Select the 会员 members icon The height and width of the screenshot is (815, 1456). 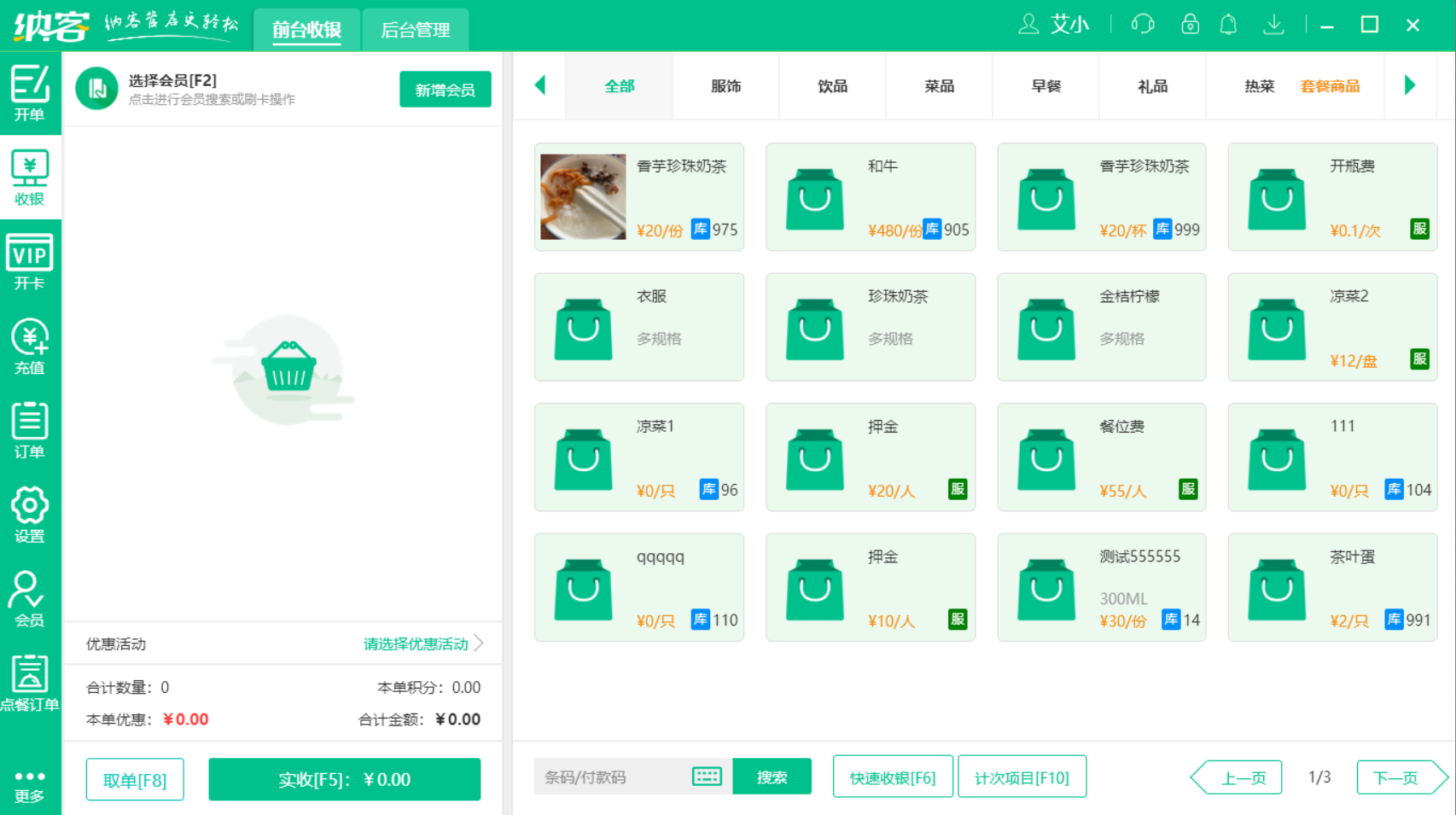click(31, 597)
